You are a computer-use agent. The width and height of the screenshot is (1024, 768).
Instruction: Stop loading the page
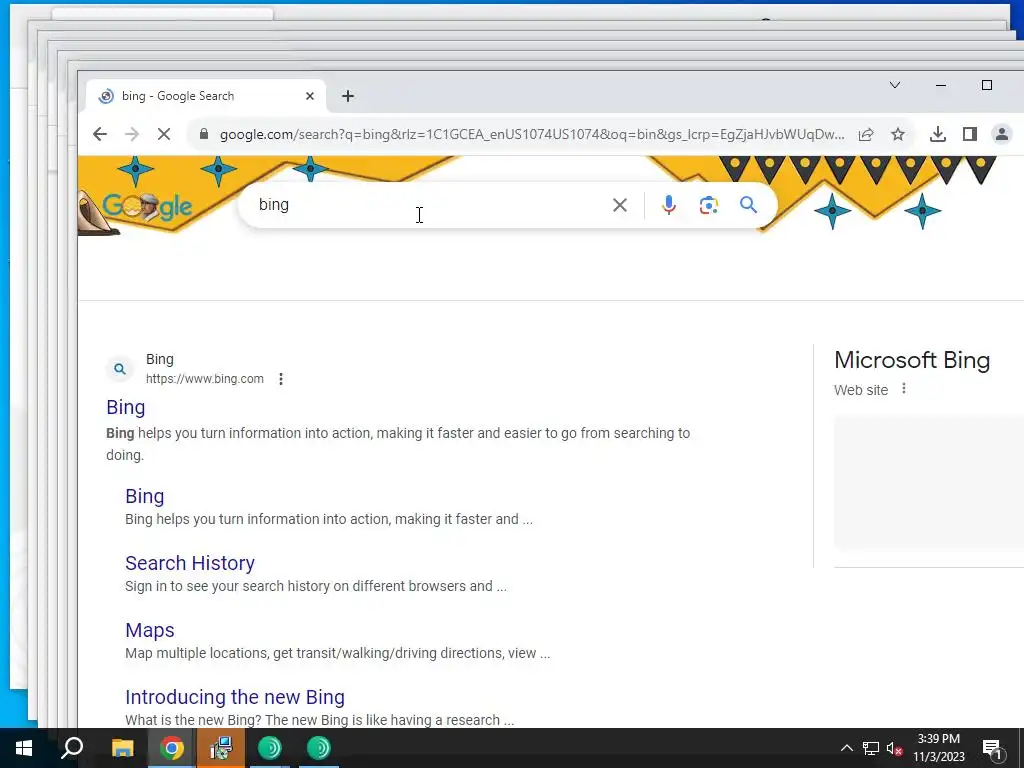(x=163, y=135)
